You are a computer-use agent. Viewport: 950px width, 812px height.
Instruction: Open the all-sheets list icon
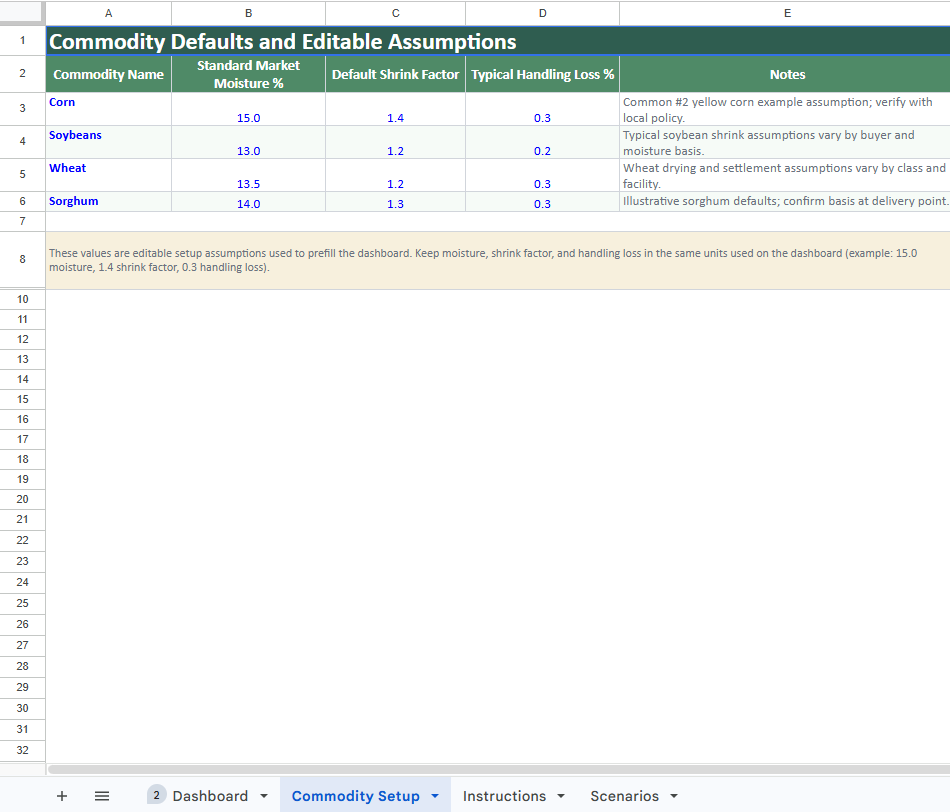(101, 795)
